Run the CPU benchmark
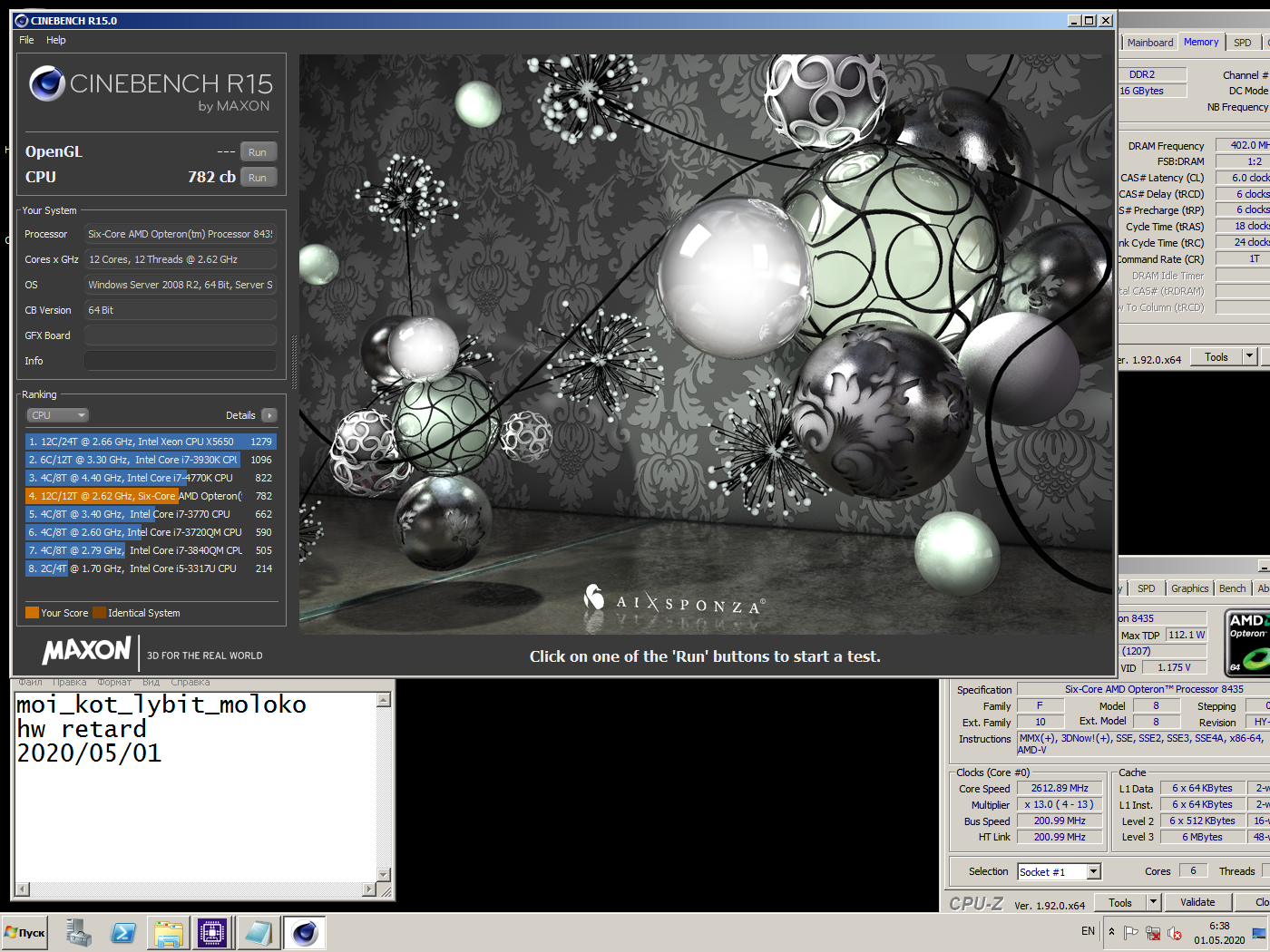The image size is (1270, 952). (x=258, y=178)
